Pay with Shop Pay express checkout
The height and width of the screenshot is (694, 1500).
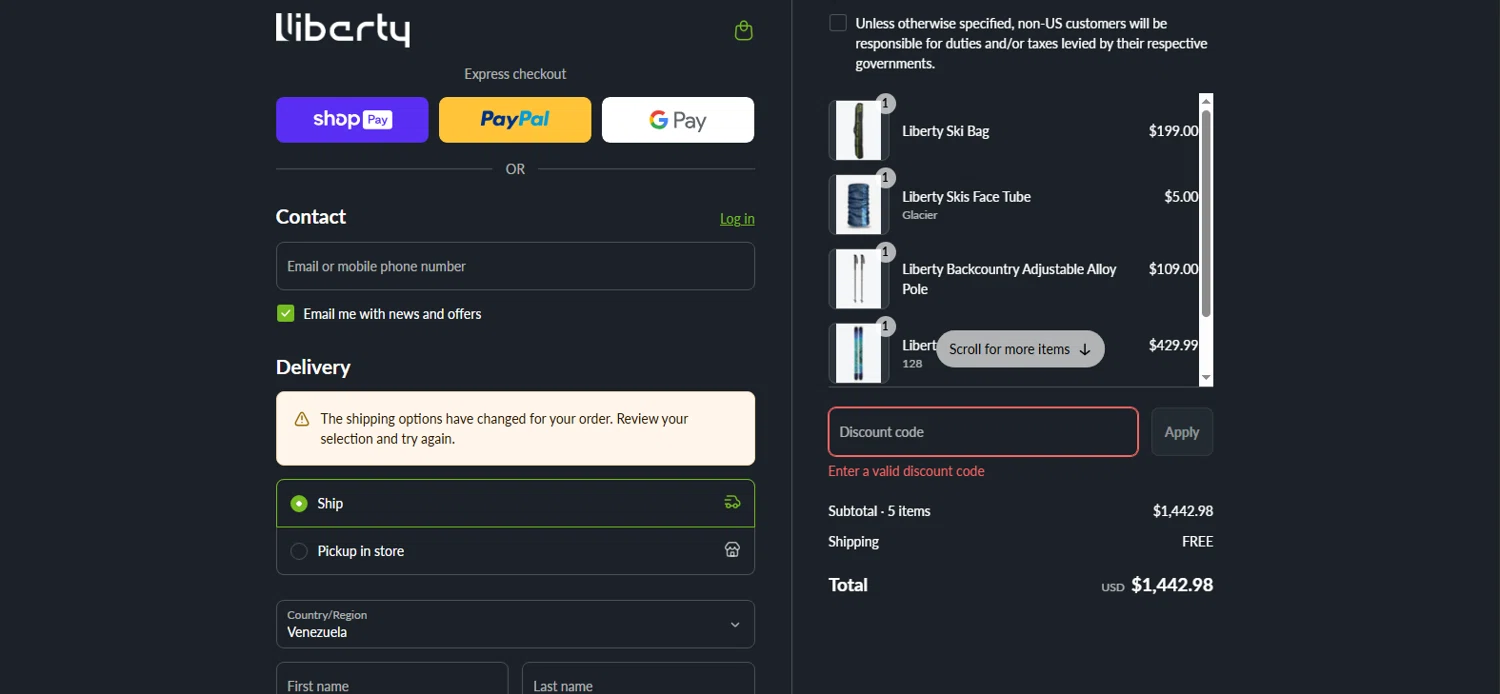click(x=352, y=120)
